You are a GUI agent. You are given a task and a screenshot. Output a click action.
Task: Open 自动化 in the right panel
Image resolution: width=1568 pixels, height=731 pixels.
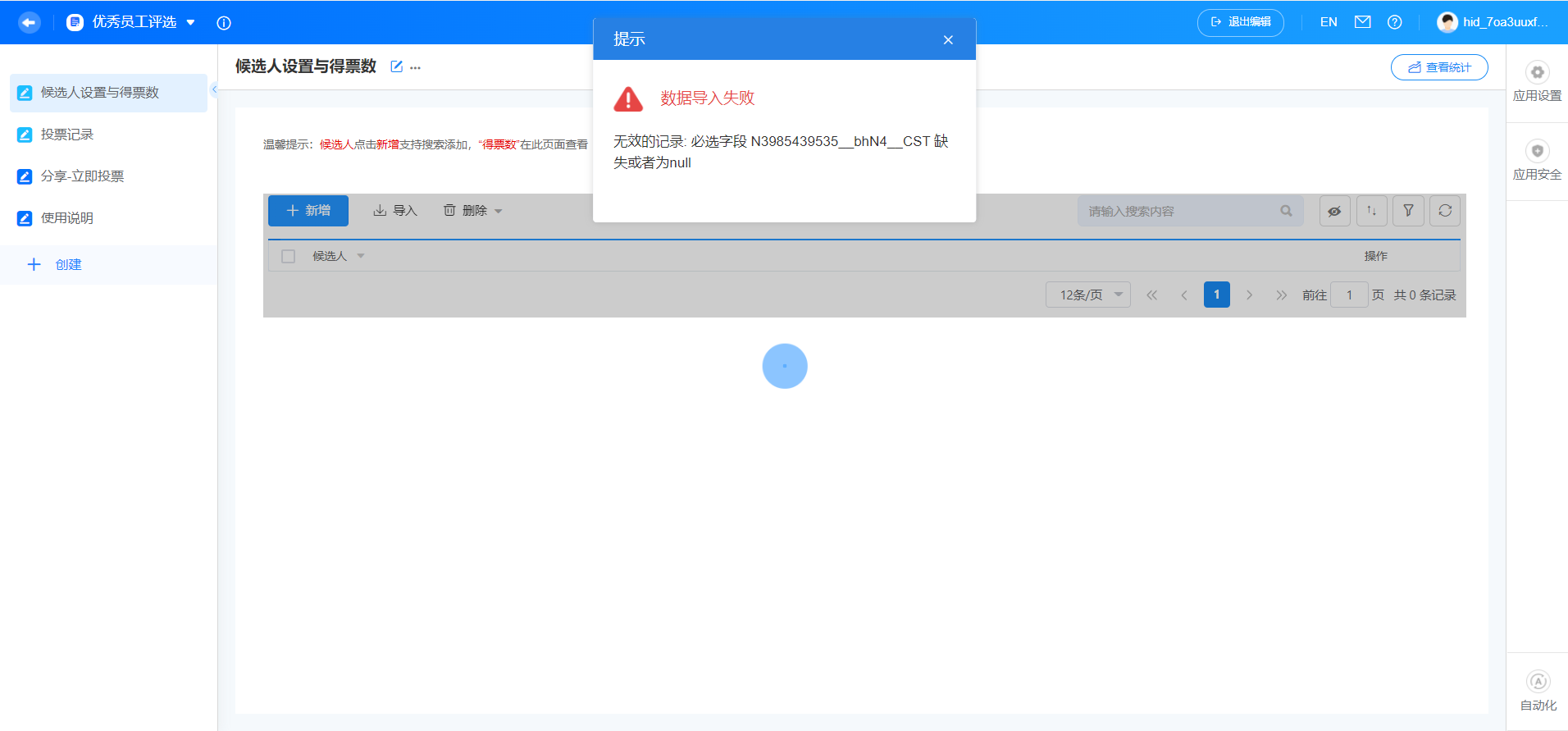(x=1538, y=692)
